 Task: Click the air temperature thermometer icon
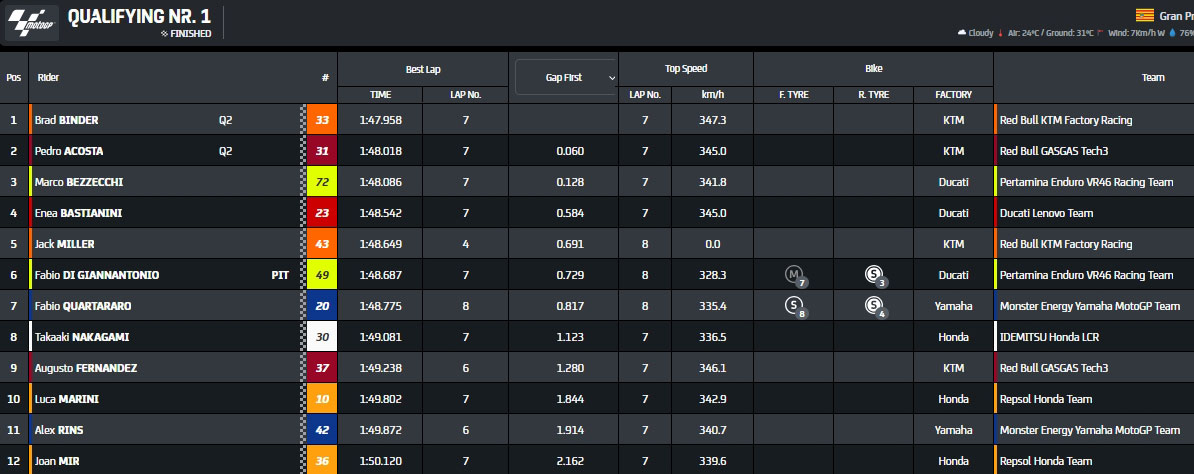(x=1000, y=33)
